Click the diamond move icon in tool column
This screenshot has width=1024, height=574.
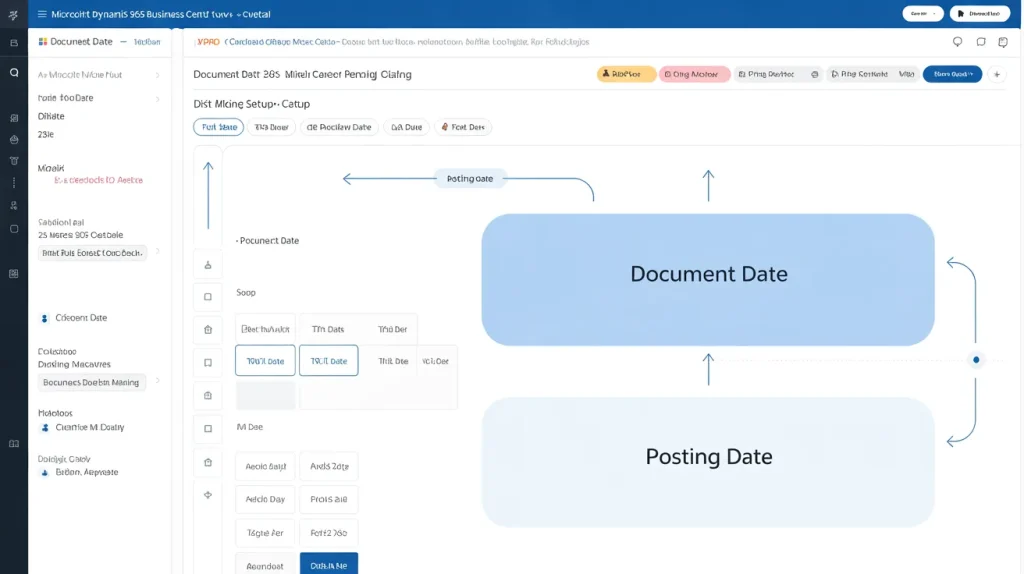tap(208, 495)
